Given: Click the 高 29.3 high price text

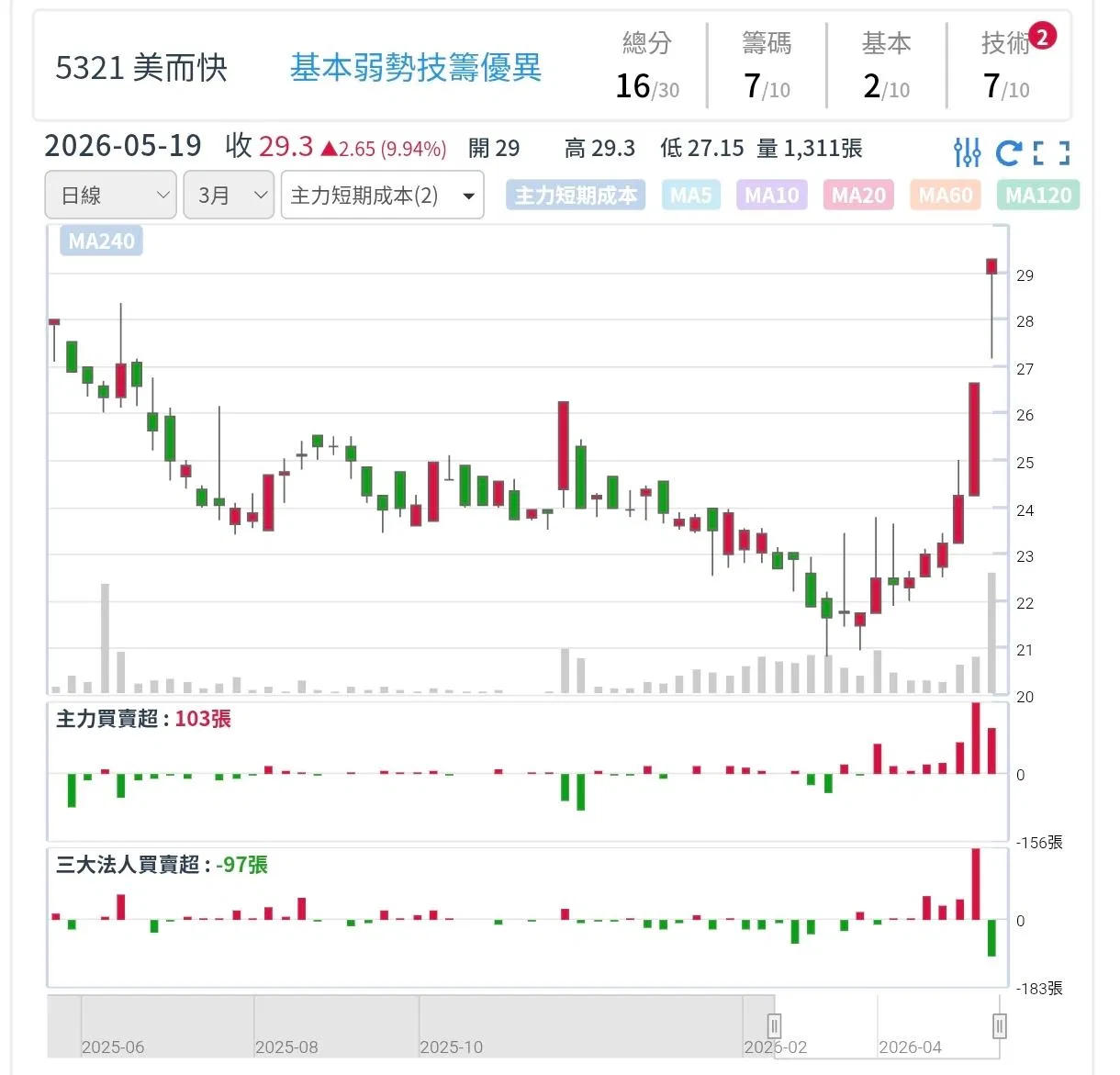Looking at the screenshot, I should [x=600, y=149].
